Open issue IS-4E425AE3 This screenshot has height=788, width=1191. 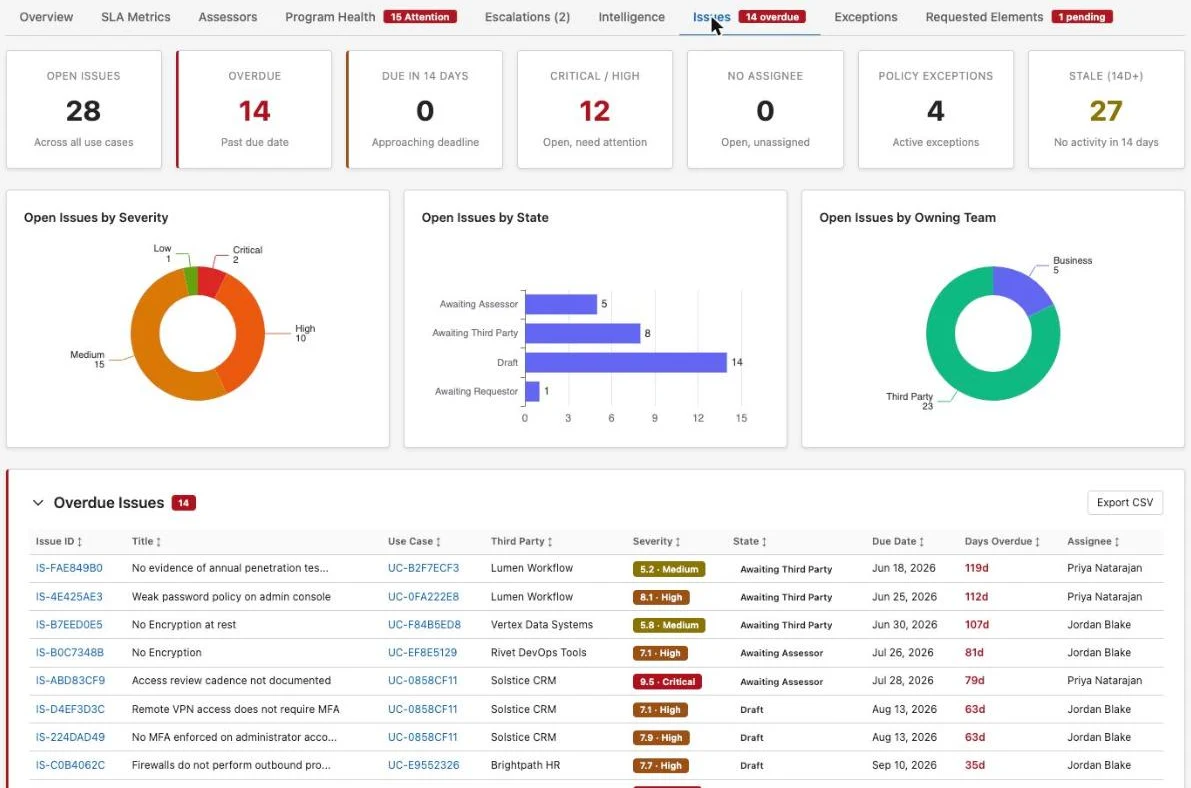point(69,597)
